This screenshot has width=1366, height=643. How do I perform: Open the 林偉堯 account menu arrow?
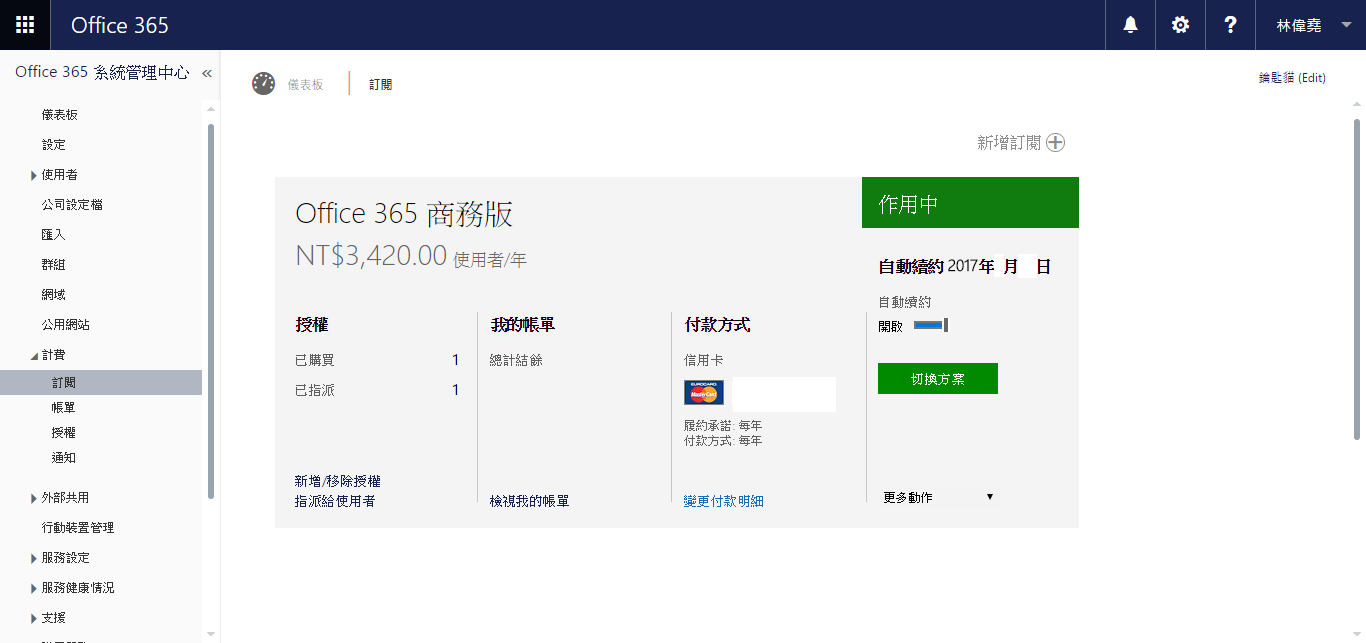[x=1345, y=25]
